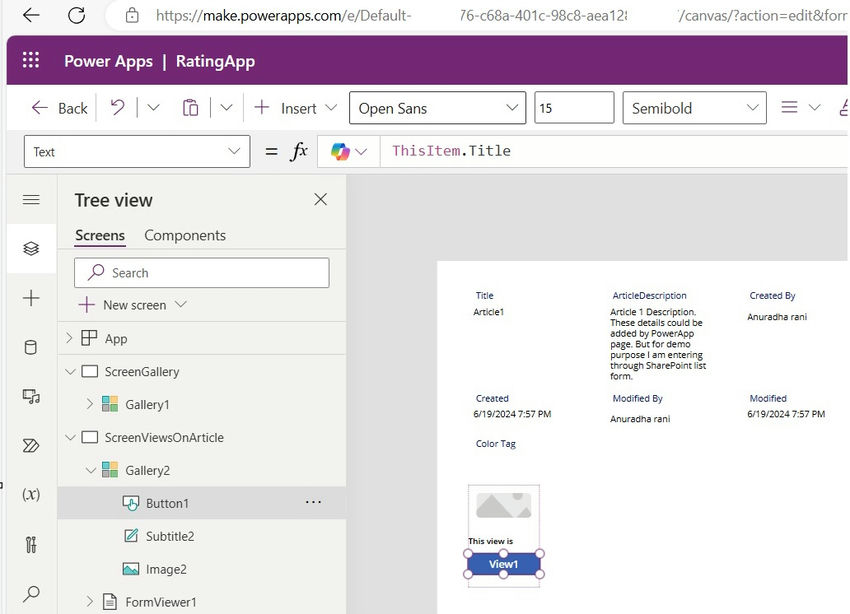The height and width of the screenshot is (614, 850).
Task: Open the Advanced tools icon in left rail
Action: pos(31,544)
